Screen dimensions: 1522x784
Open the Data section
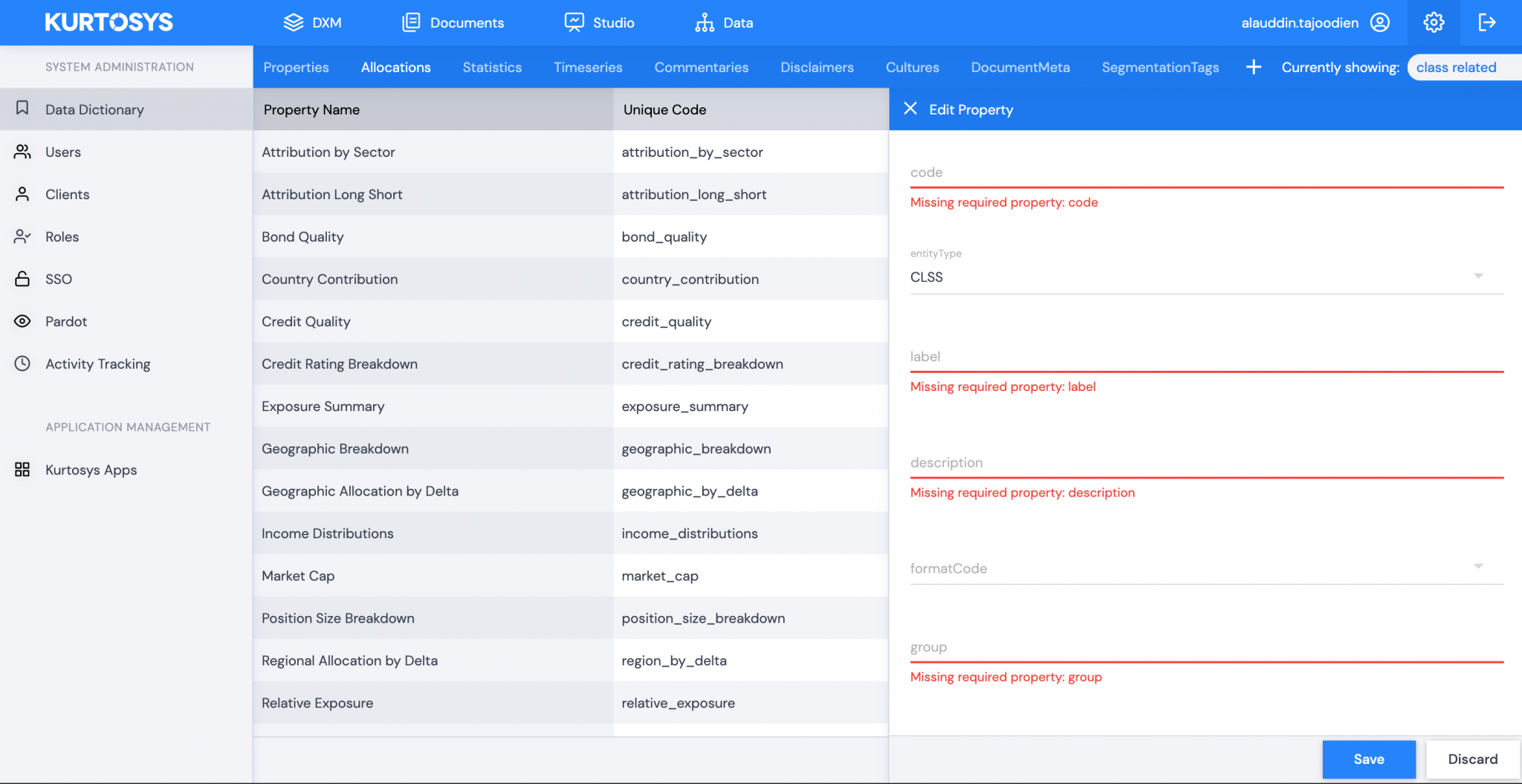[x=723, y=22]
